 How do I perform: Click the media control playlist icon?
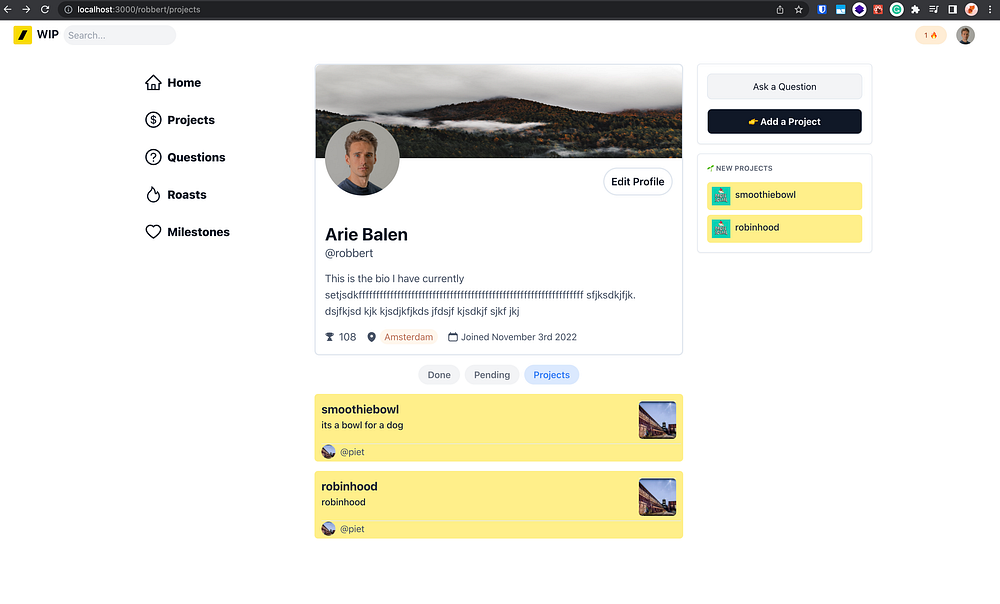point(934,10)
